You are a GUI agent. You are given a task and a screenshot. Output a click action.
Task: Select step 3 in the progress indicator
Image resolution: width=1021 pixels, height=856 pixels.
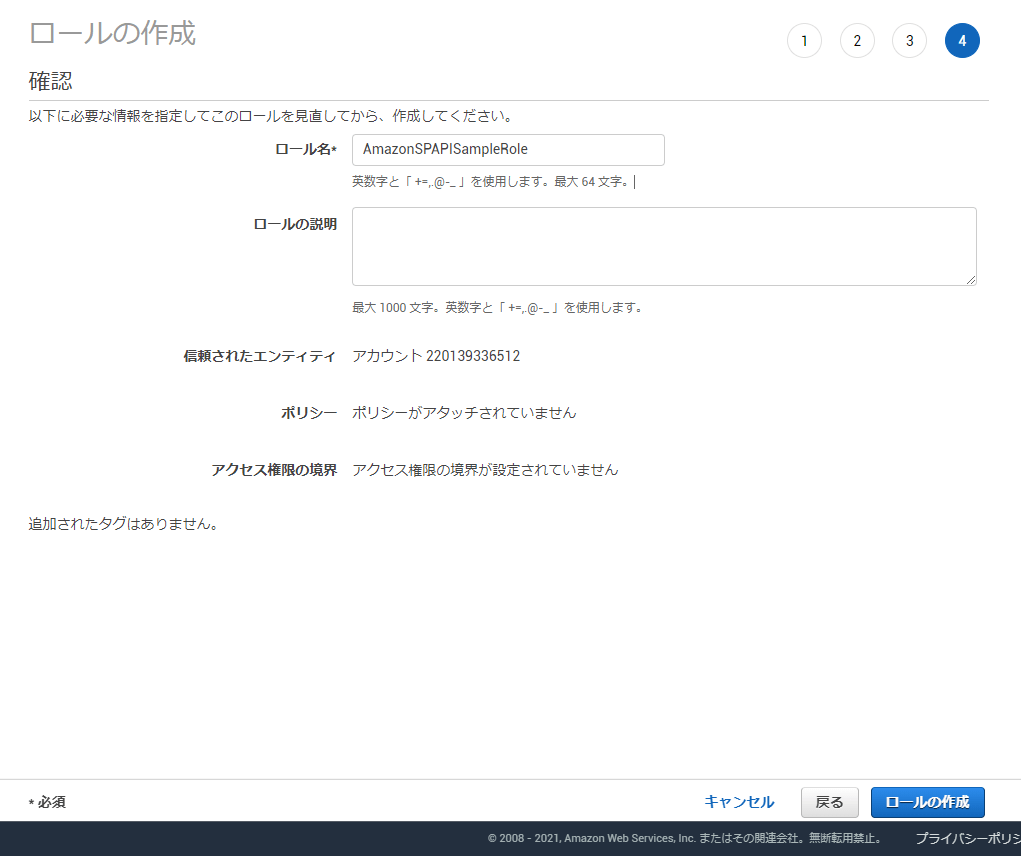coord(909,41)
